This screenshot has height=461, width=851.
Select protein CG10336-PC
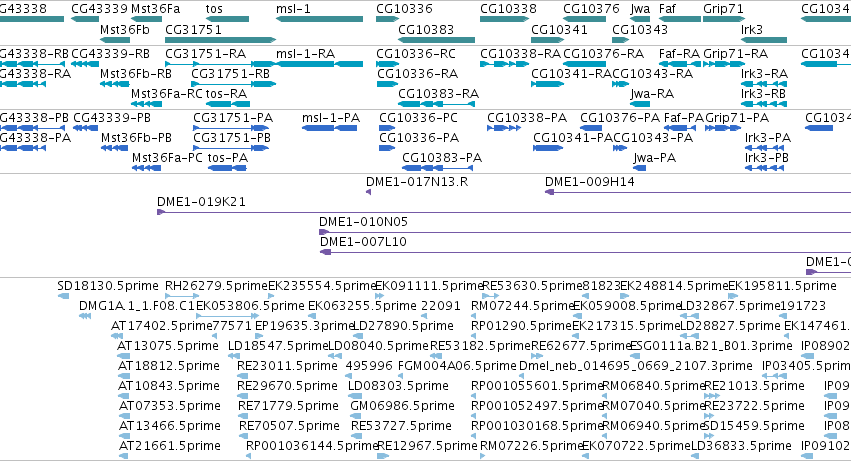[418, 118]
